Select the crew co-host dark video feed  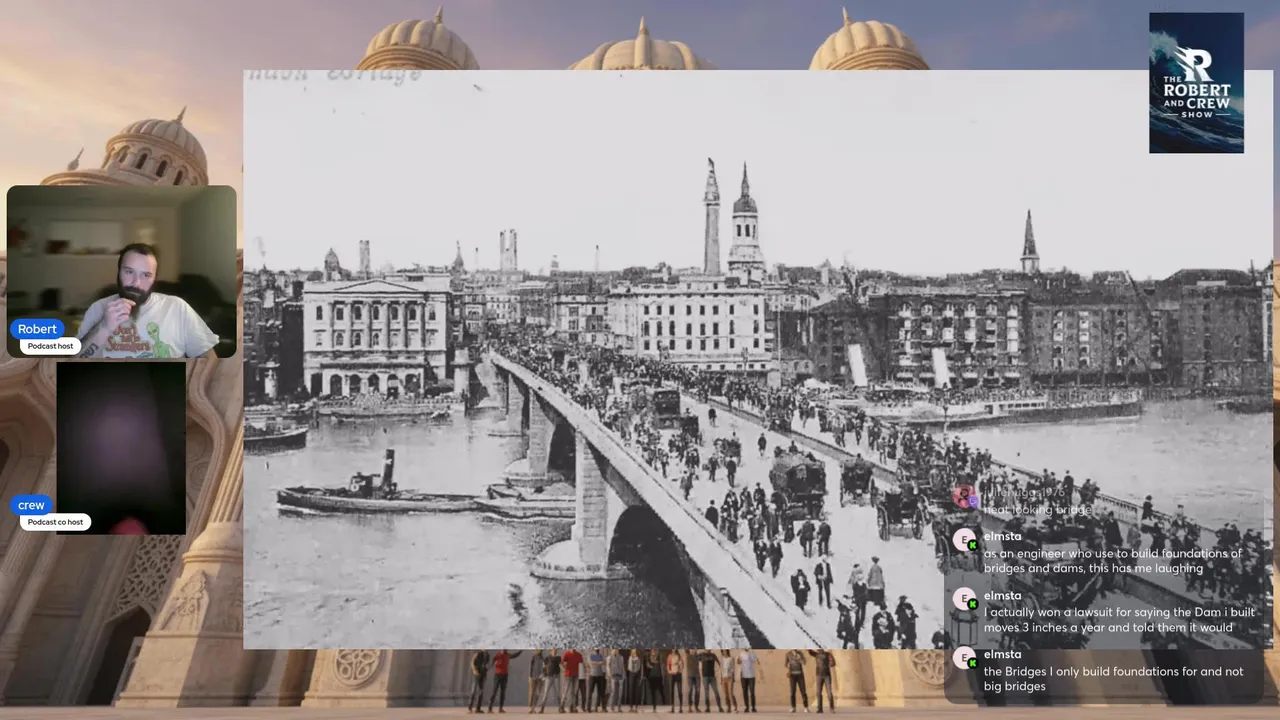pyautogui.click(x=121, y=448)
